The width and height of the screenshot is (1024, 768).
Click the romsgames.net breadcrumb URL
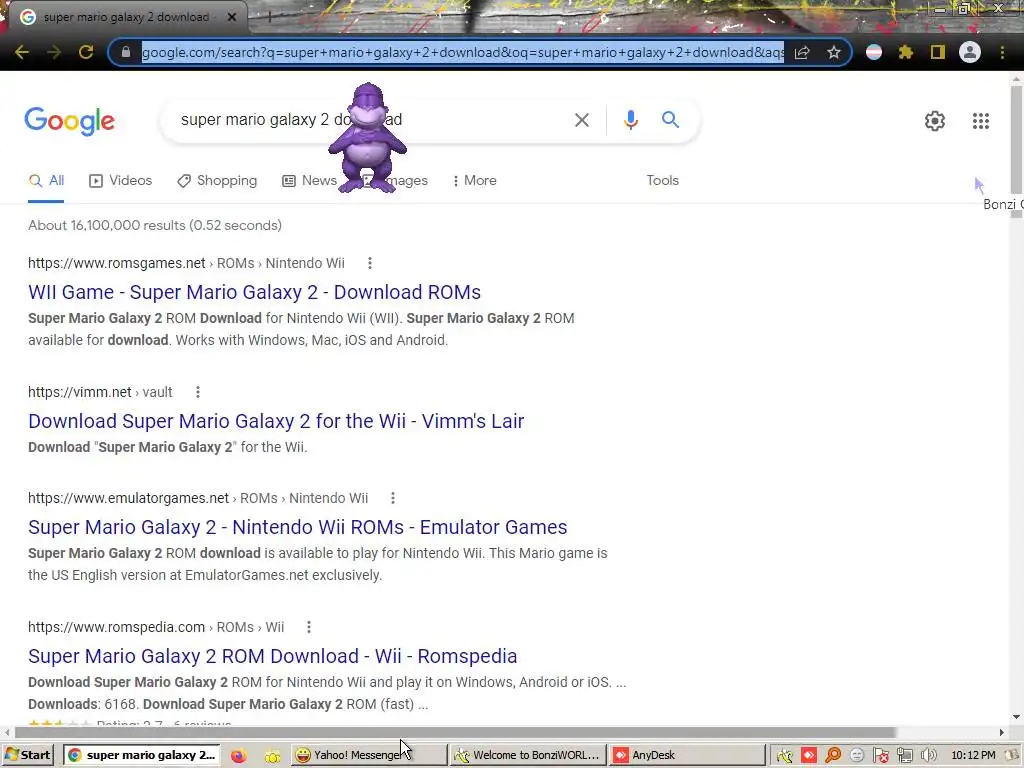[186, 263]
